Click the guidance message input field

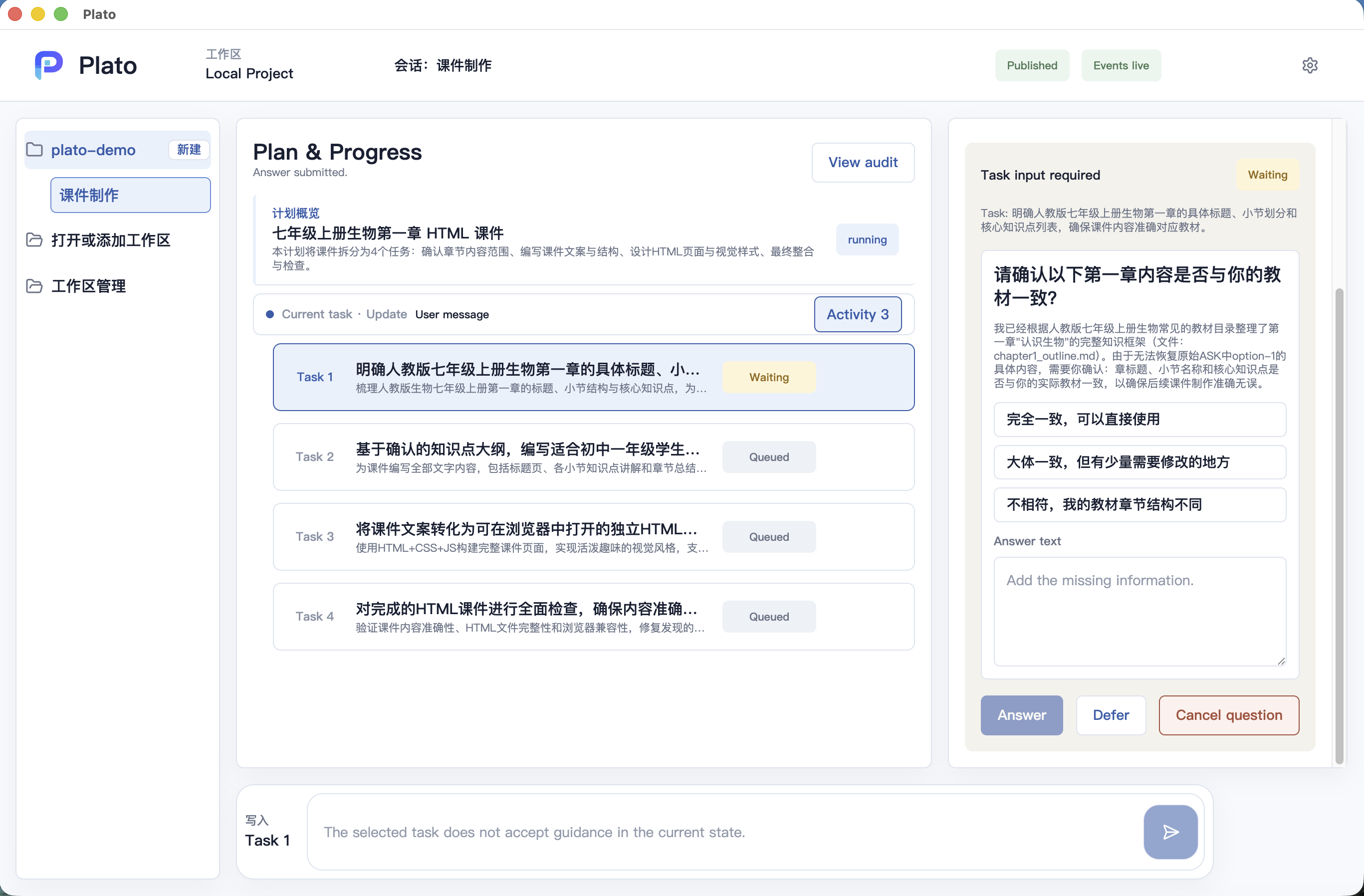tap(725, 832)
